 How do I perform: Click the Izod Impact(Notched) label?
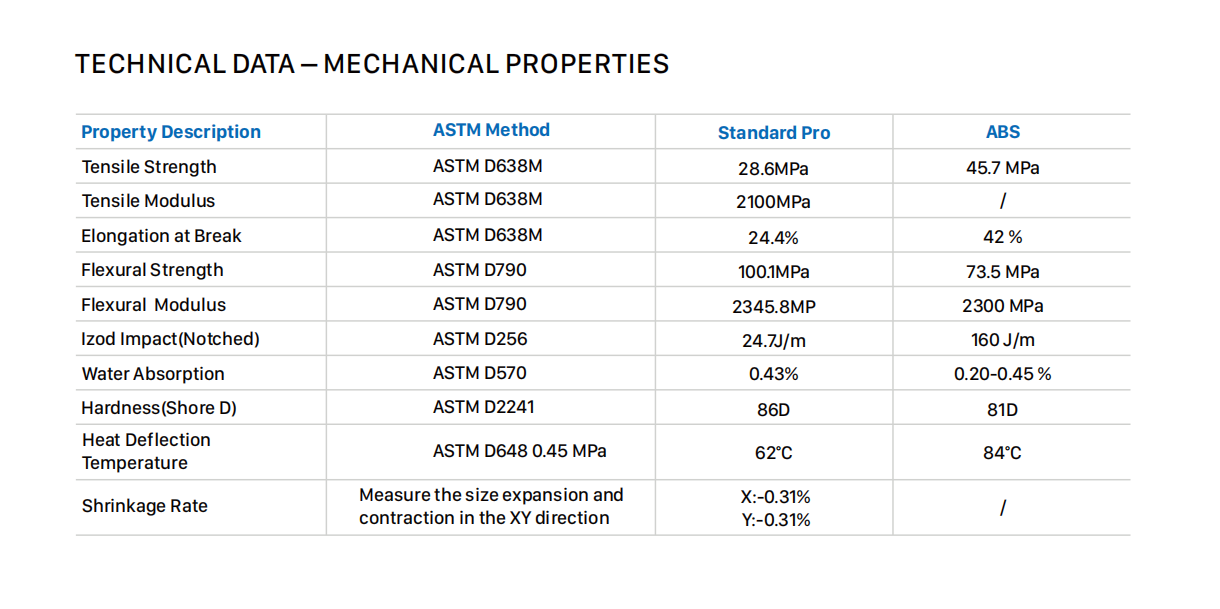coord(170,339)
